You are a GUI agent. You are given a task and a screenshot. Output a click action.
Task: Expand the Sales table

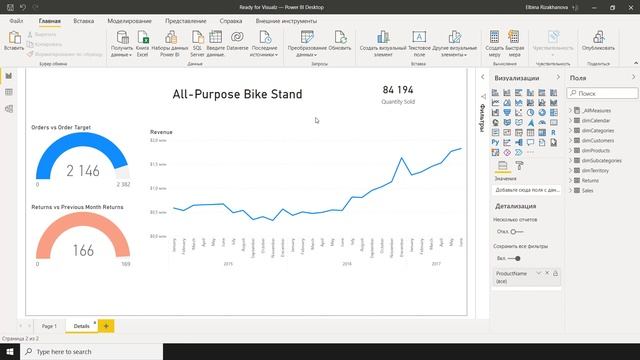(x=571, y=191)
